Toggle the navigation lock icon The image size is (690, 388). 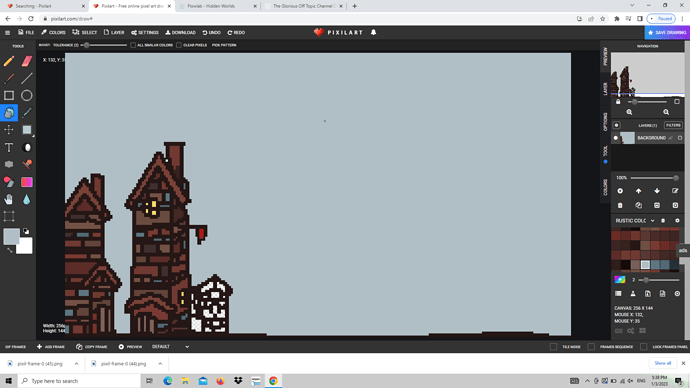click(618, 102)
